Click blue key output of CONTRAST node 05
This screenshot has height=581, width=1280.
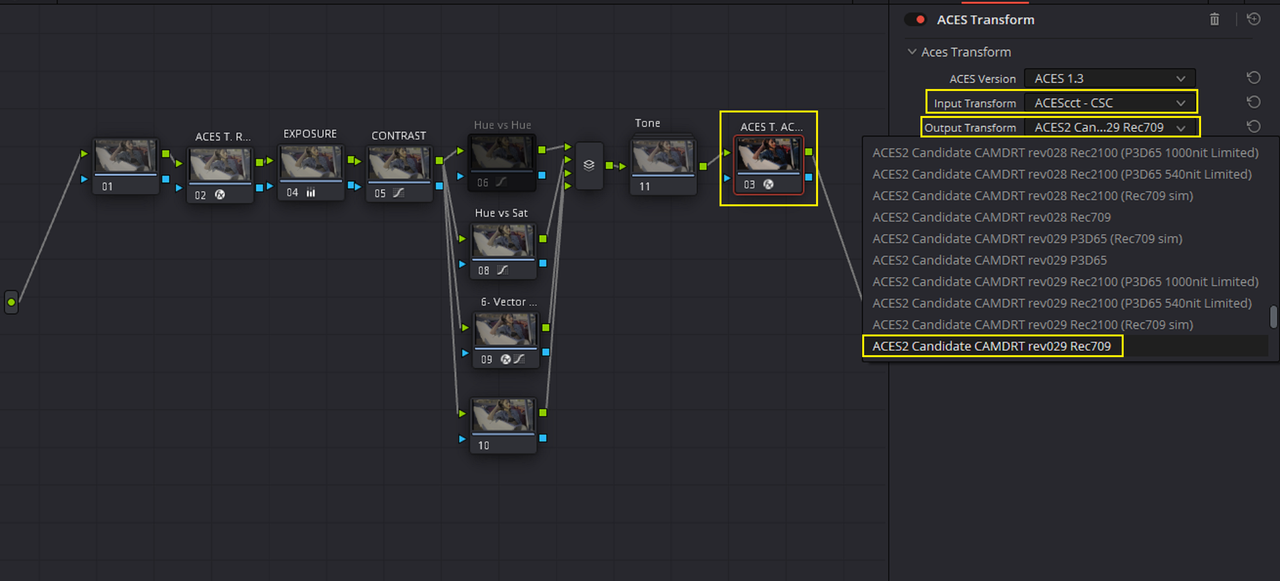point(440,186)
